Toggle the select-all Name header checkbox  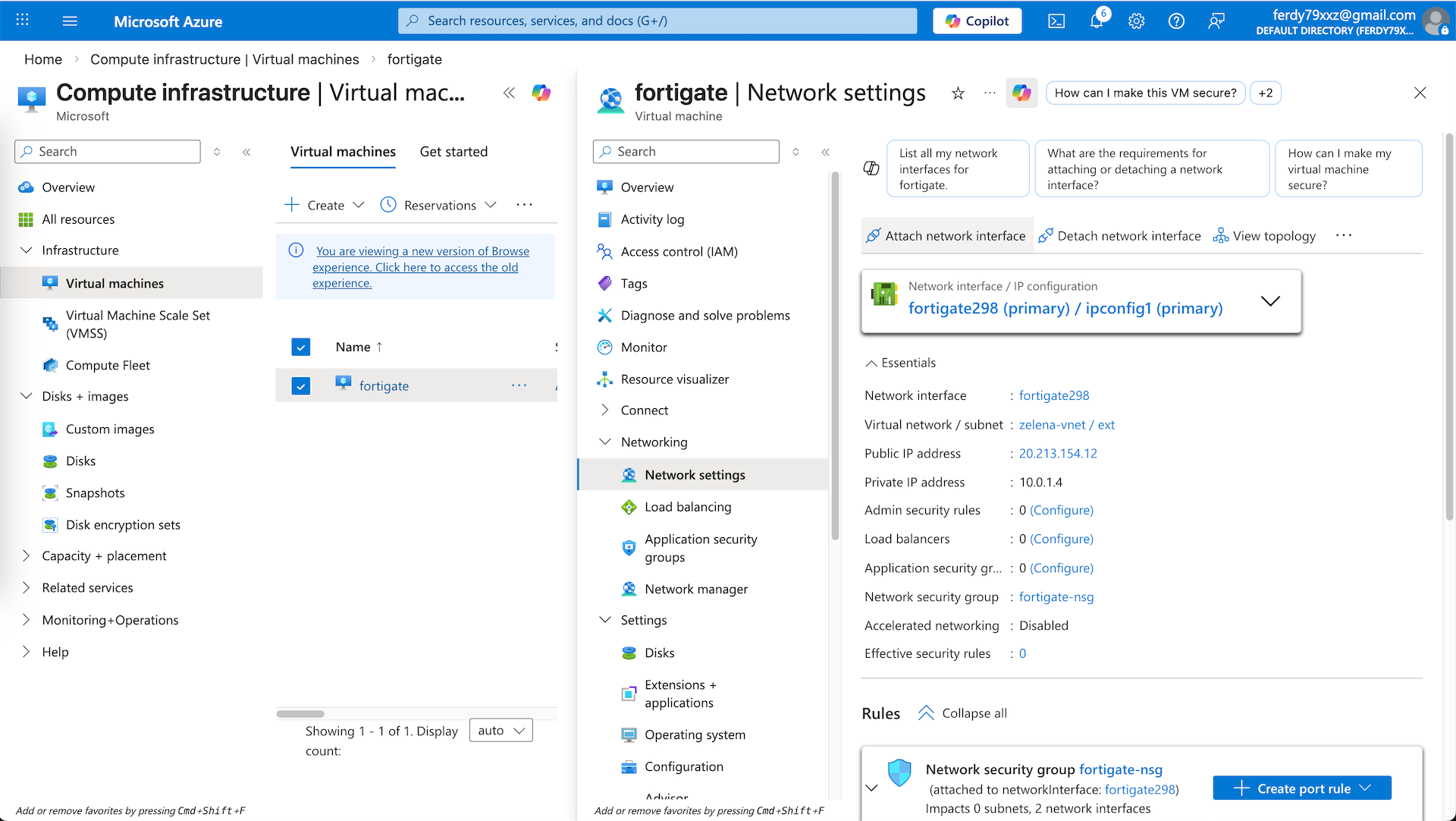(x=301, y=348)
